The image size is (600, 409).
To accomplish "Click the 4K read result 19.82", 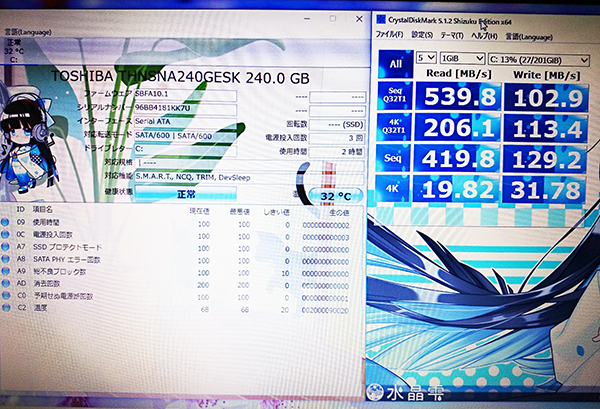I will tap(455, 189).
